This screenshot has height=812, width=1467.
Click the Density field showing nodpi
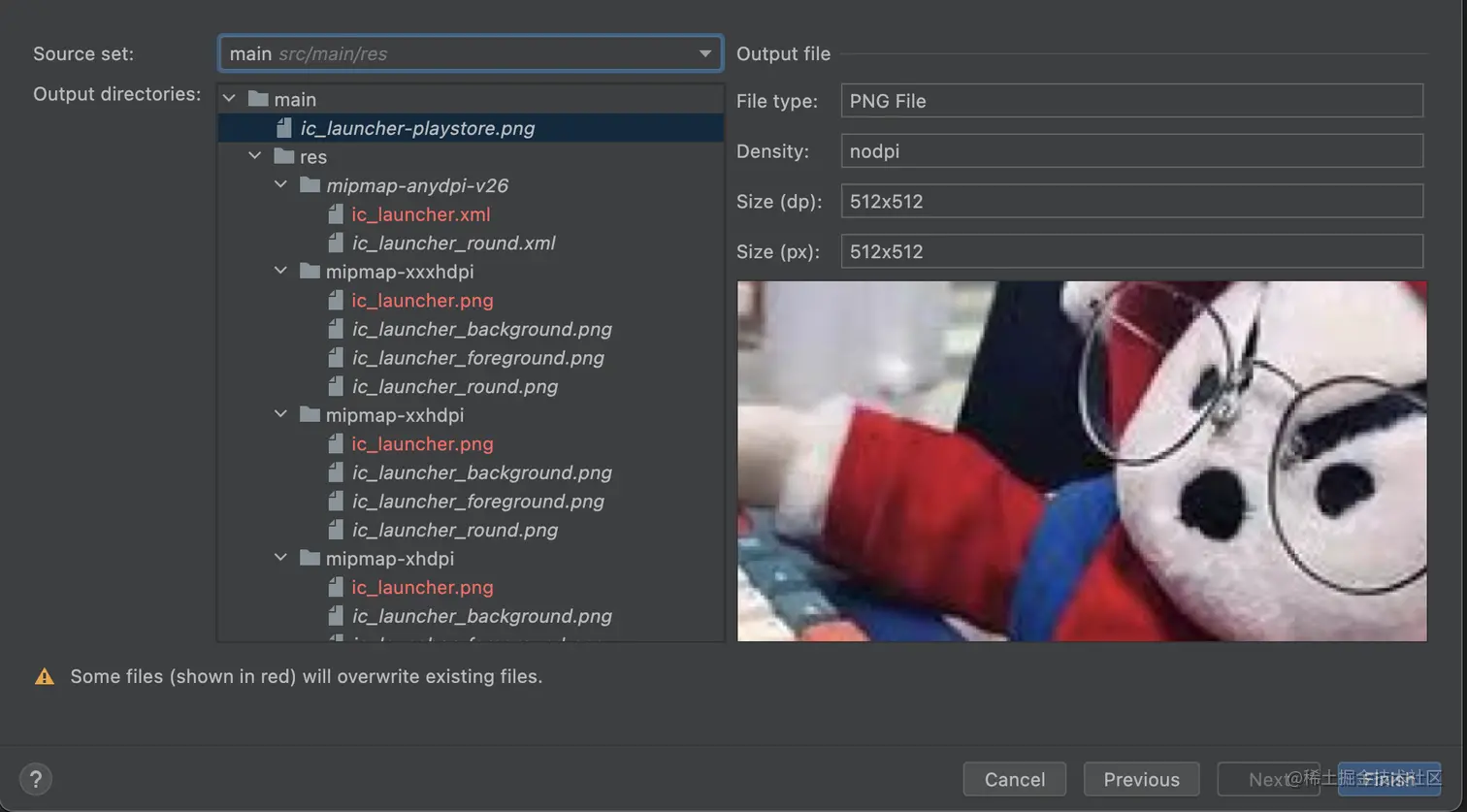point(1131,151)
